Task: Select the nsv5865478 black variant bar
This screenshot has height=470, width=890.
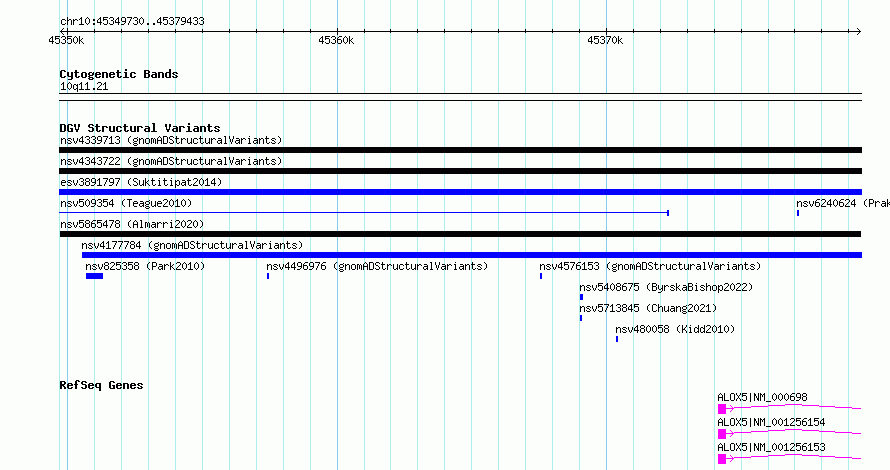Action: (x=460, y=234)
